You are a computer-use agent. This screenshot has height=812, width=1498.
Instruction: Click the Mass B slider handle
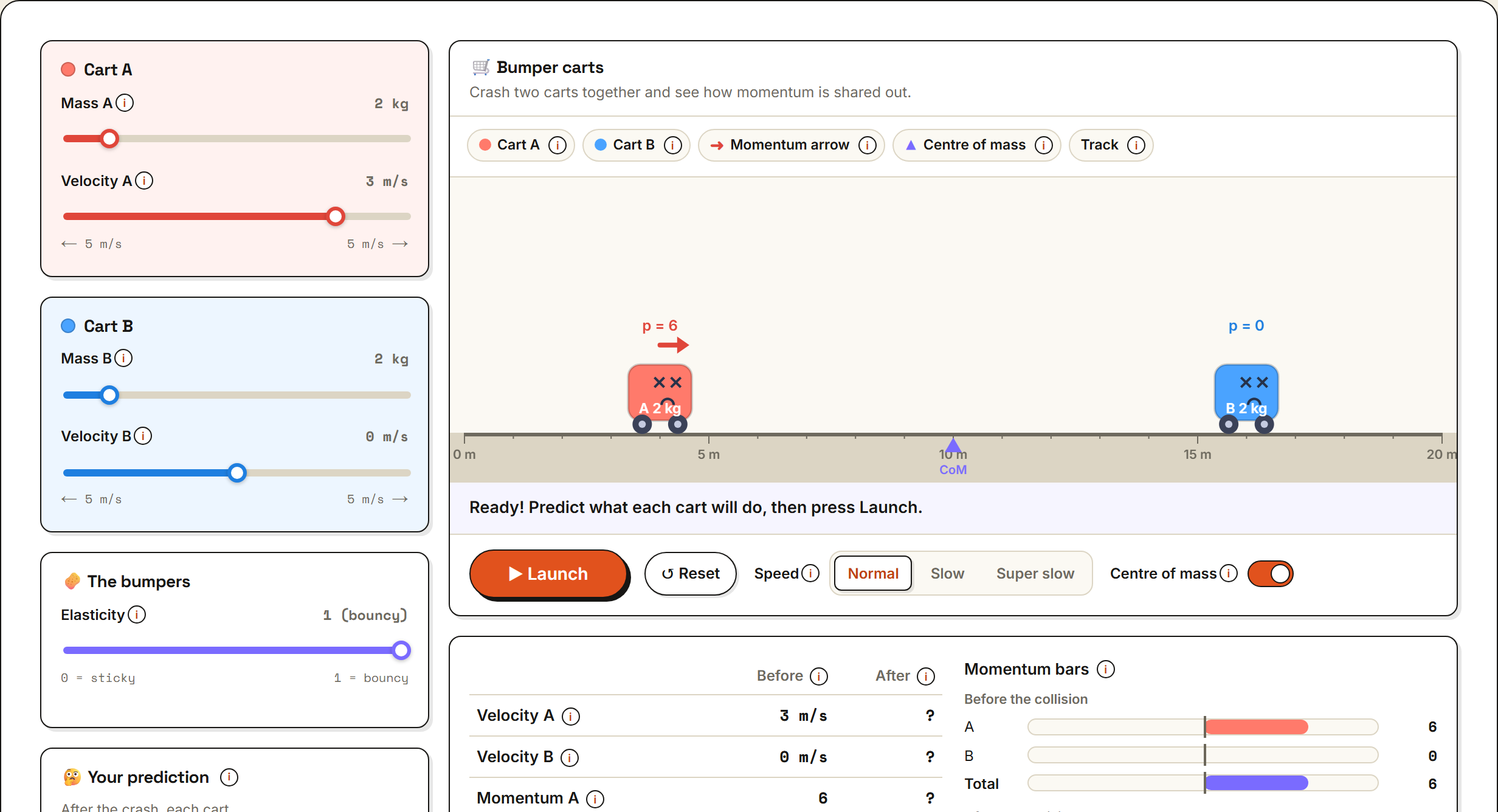(x=109, y=395)
